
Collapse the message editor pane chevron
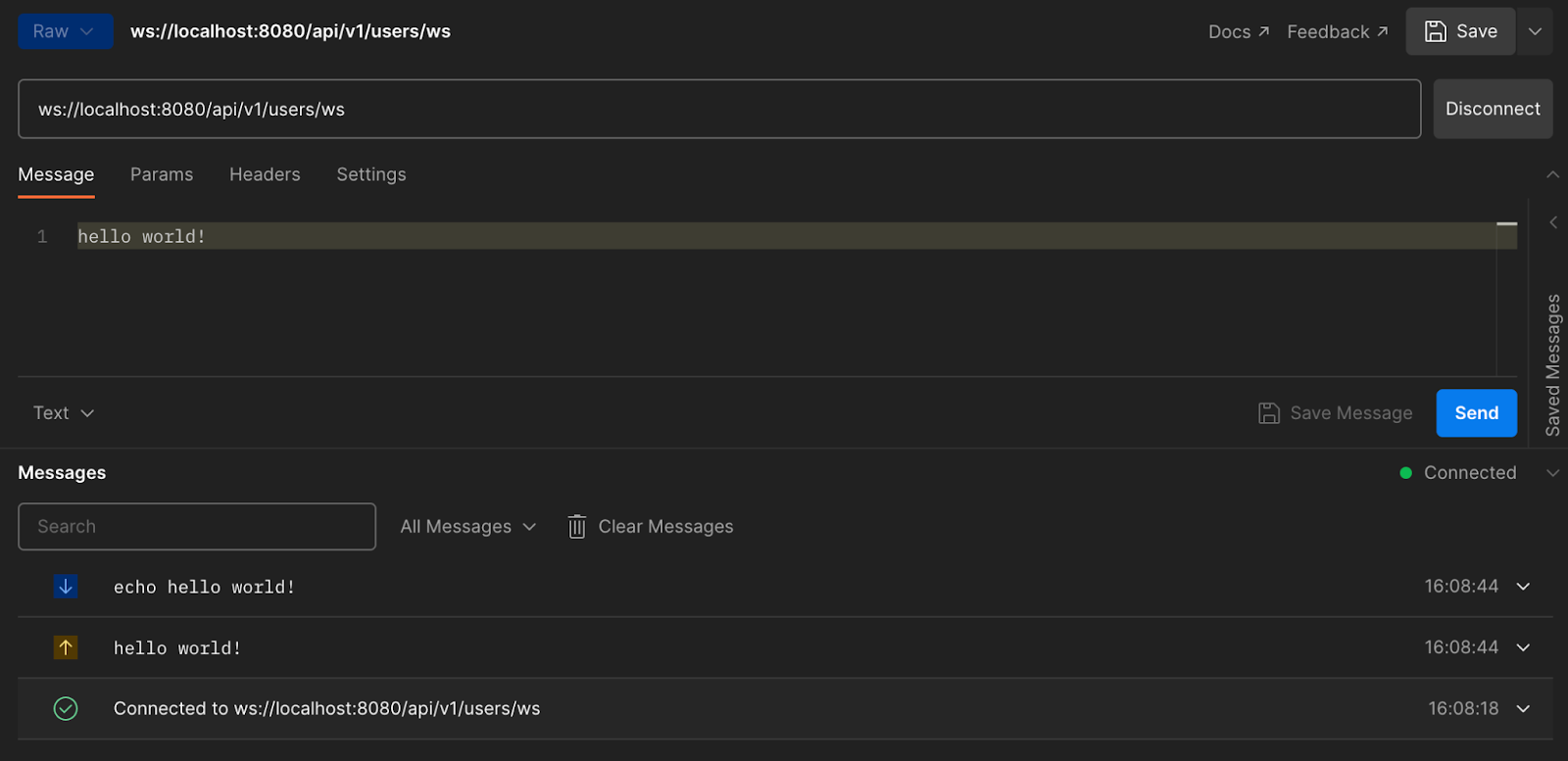point(1552,174)
